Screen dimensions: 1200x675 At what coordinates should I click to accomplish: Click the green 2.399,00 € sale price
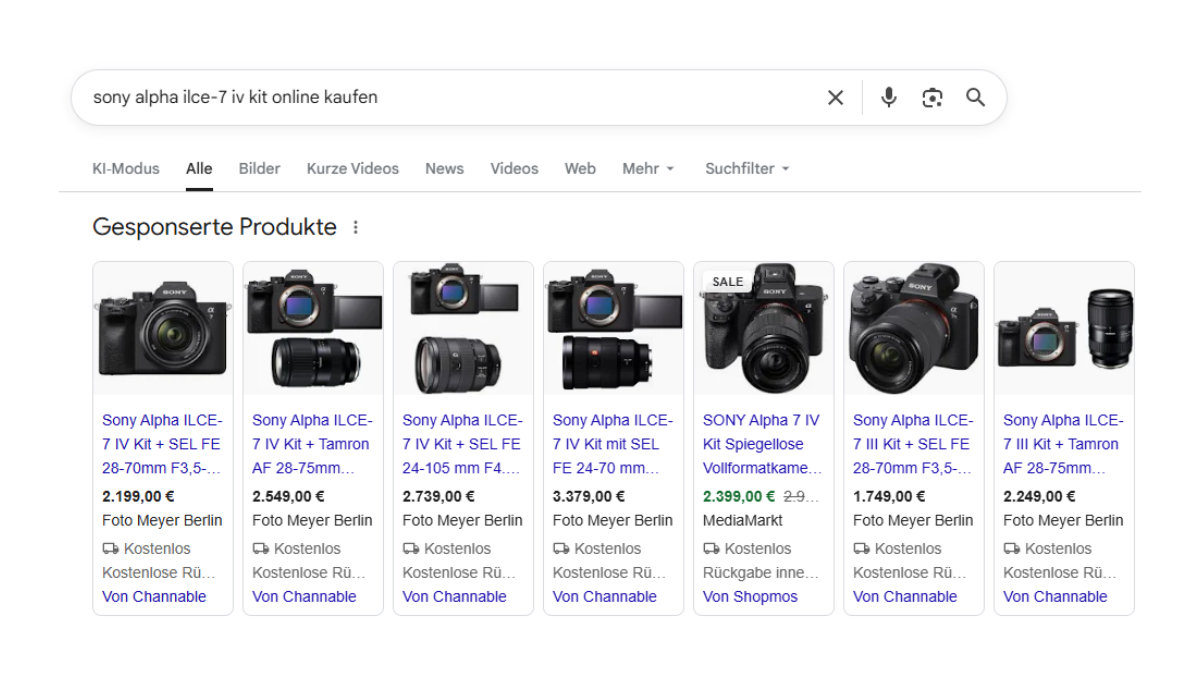tap(739, 496)
